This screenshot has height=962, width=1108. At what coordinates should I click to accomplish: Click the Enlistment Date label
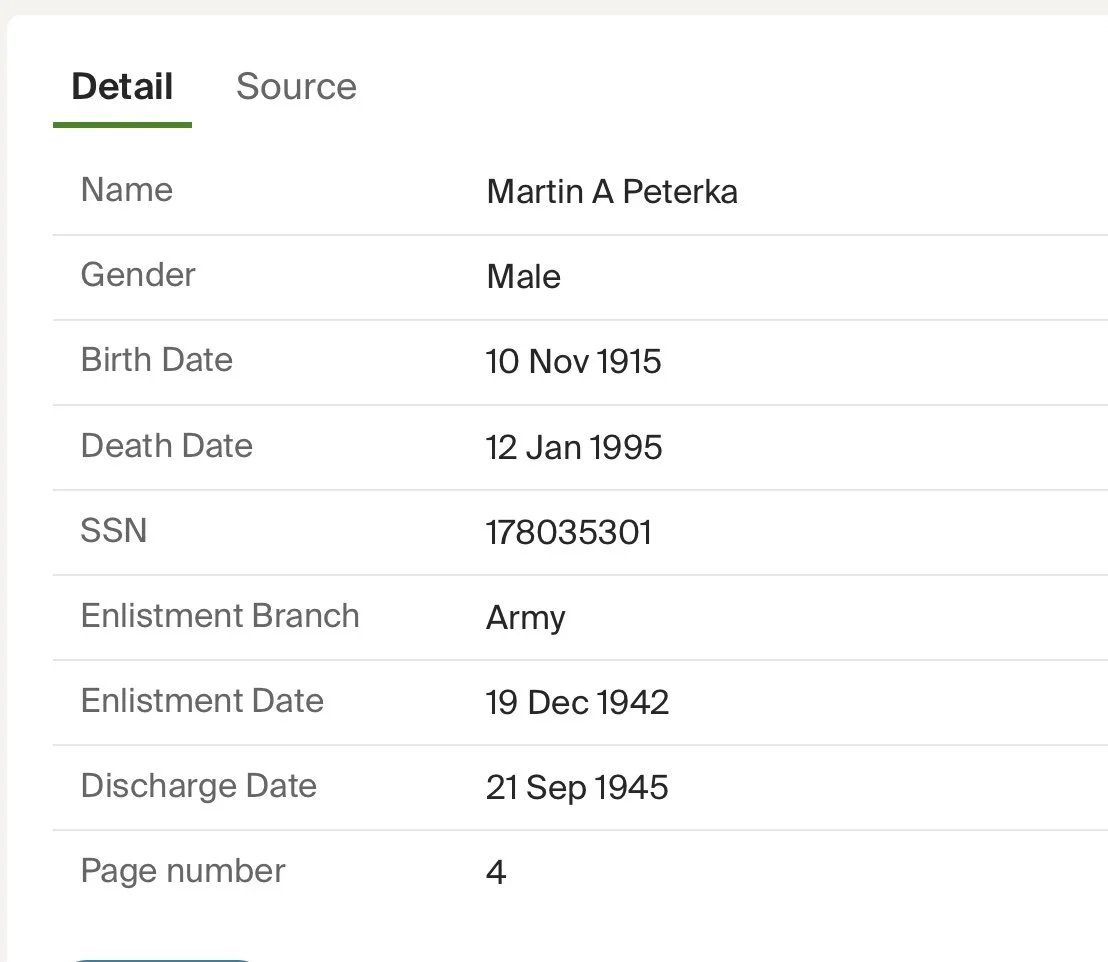click(202, 700)
